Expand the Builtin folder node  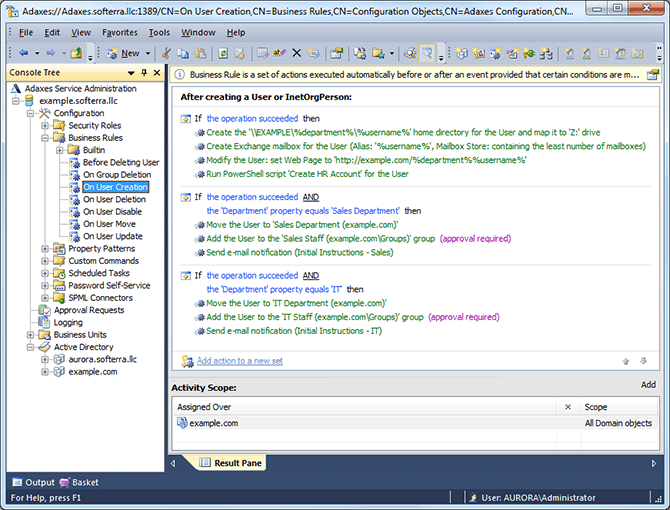(x=60, y=150)
